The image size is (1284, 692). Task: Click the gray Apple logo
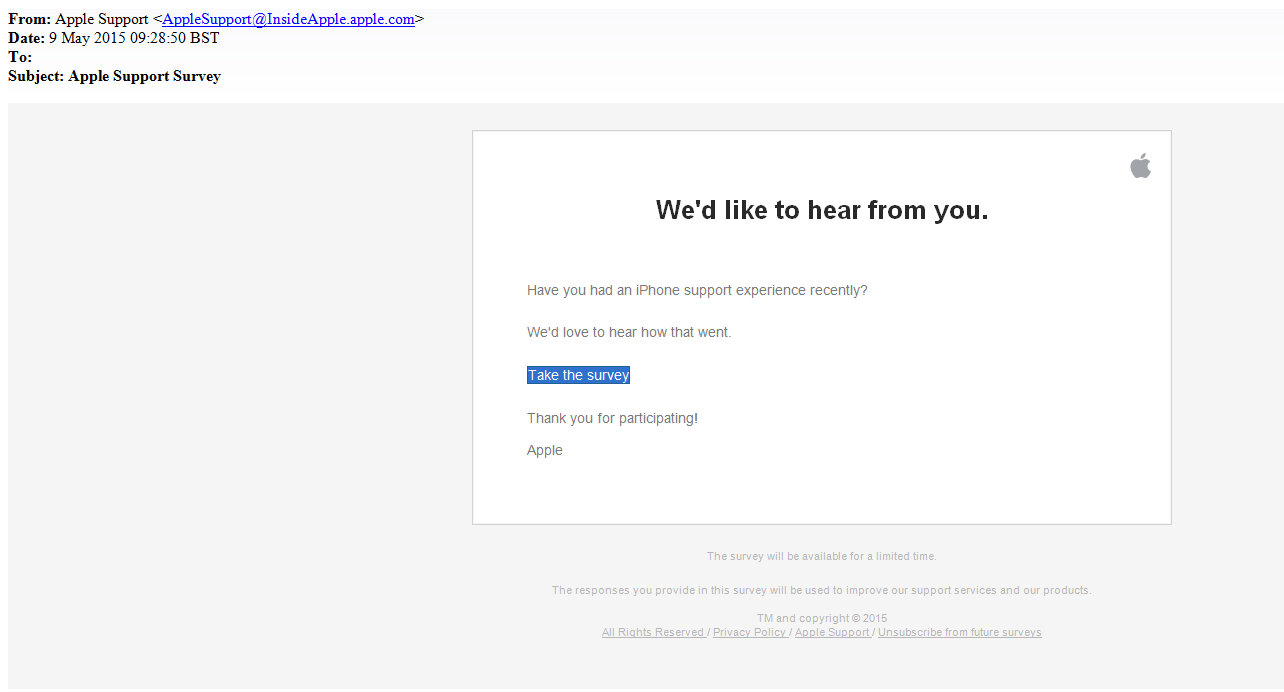click(x=1141, y=166)
